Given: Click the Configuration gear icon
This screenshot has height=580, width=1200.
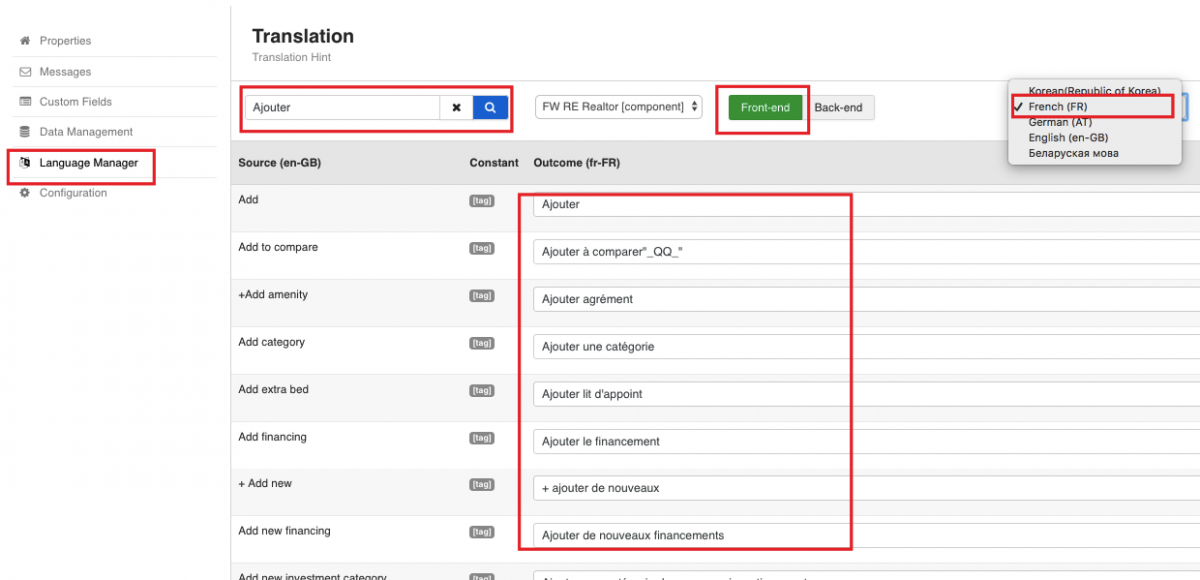Looking at the screenshot, I should (x=25, y=193).
